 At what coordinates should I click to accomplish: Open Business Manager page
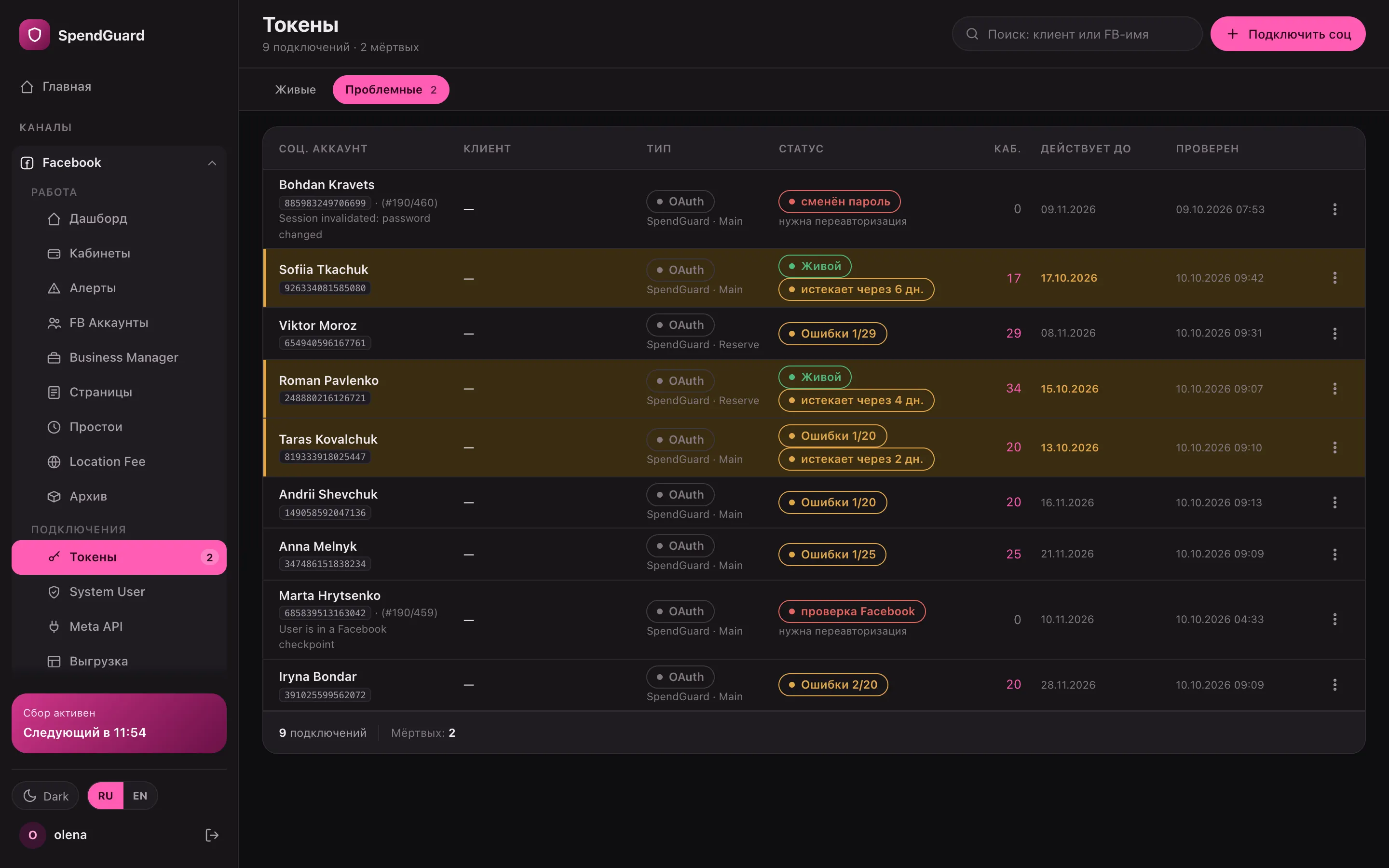(119, 358)
